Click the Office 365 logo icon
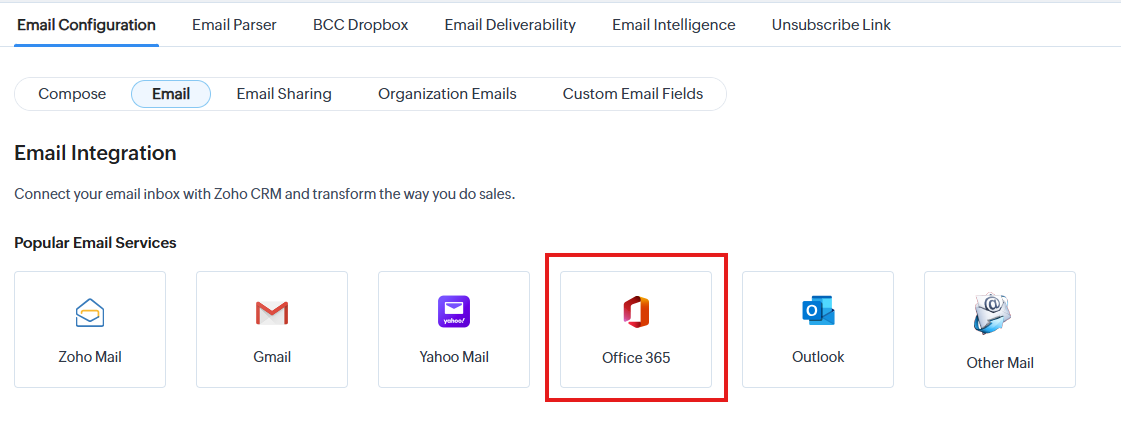 pos(636,313)
